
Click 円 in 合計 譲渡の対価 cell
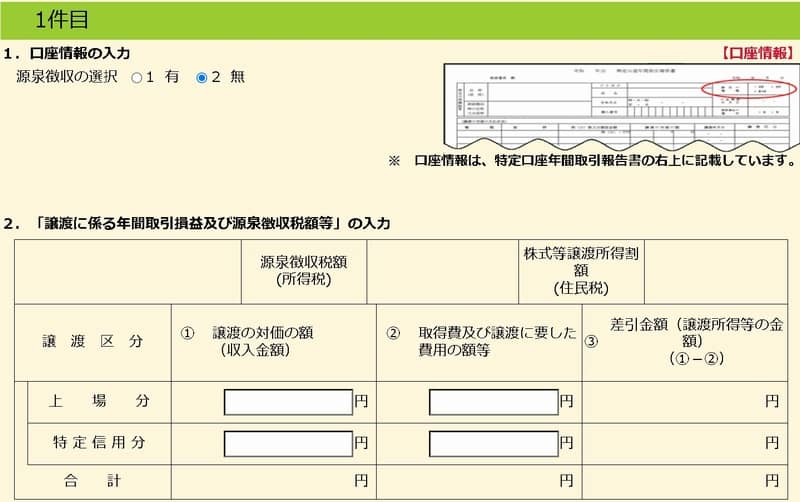coord(361,481)
